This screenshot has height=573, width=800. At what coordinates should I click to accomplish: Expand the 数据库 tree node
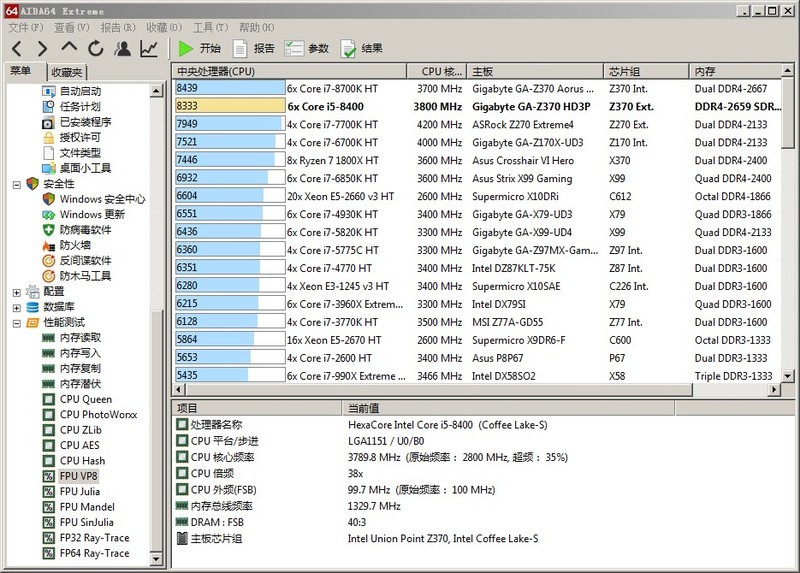click(16, 308)
